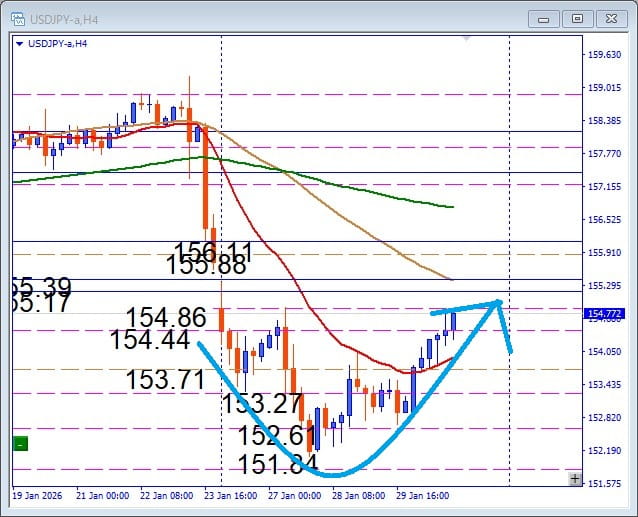The width and height of the screenshot is (638, 517).
Task: Select the 152.61 price text label
Action: [x=276, y=435]
